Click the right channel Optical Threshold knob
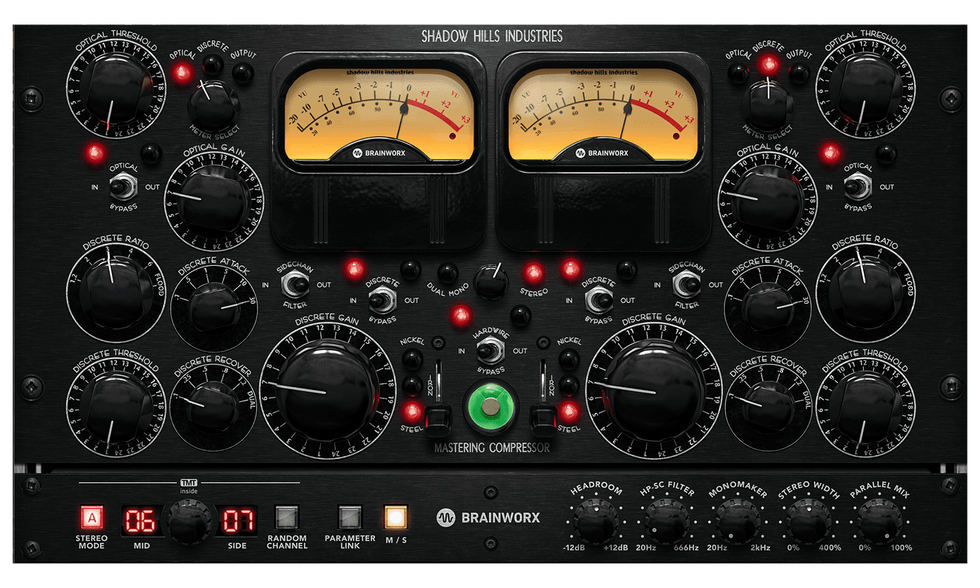Screen dimensions: 980x588 [865, 88]
